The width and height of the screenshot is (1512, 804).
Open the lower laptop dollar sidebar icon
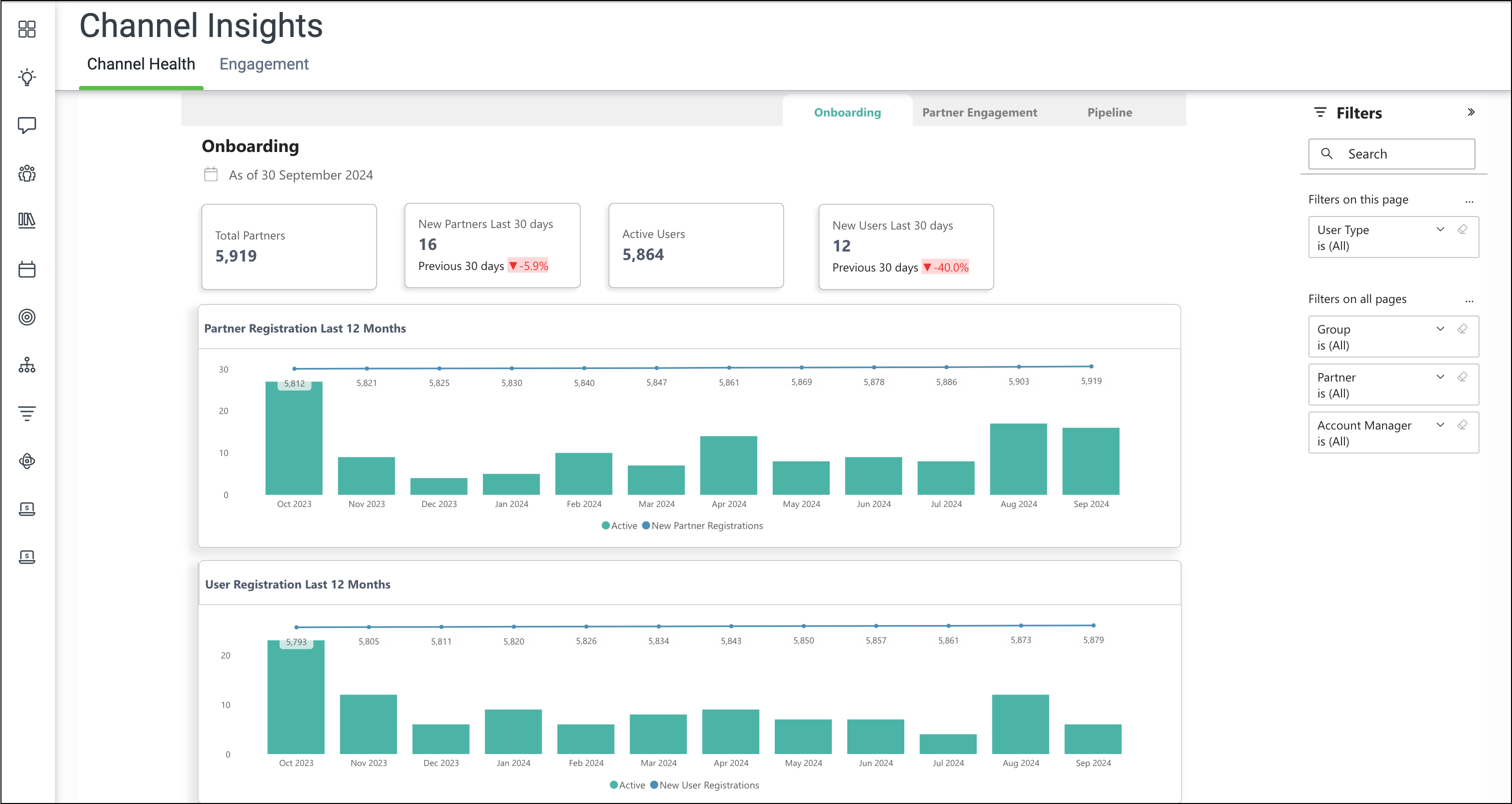point(27,557)
